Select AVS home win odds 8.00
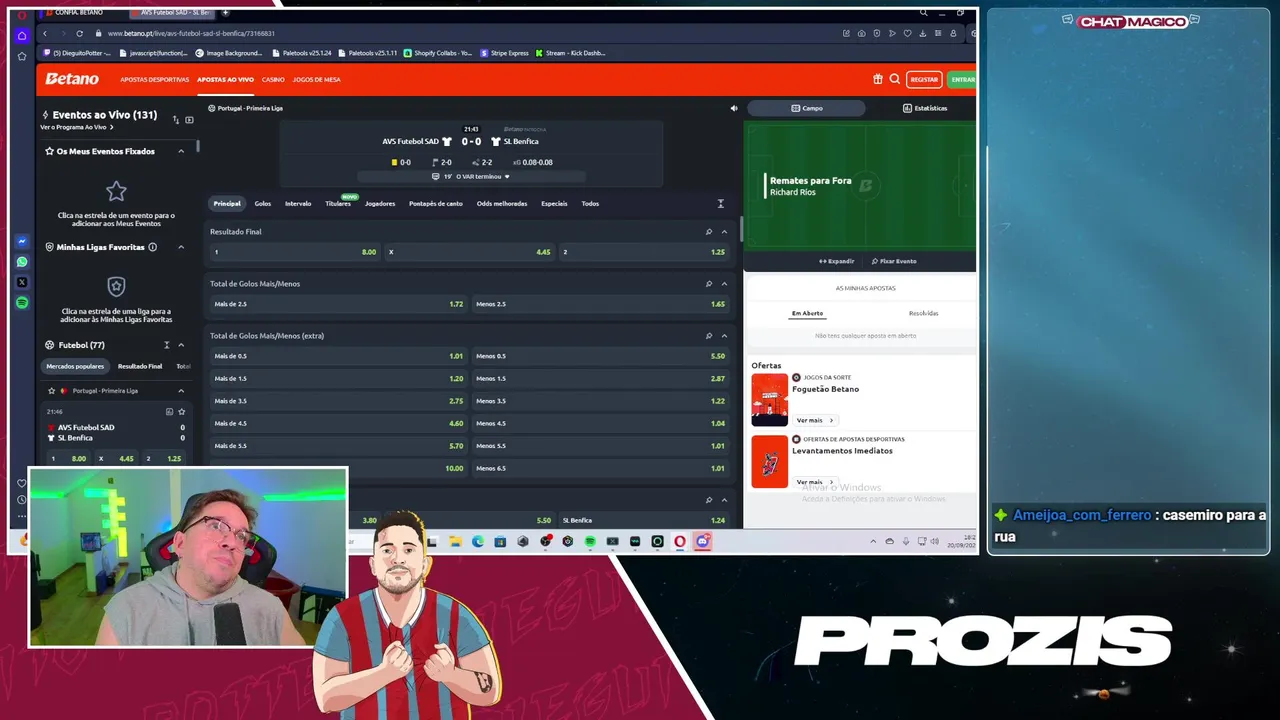The width and height of the screenshot is (1280, 720). [x=295, y=252]
